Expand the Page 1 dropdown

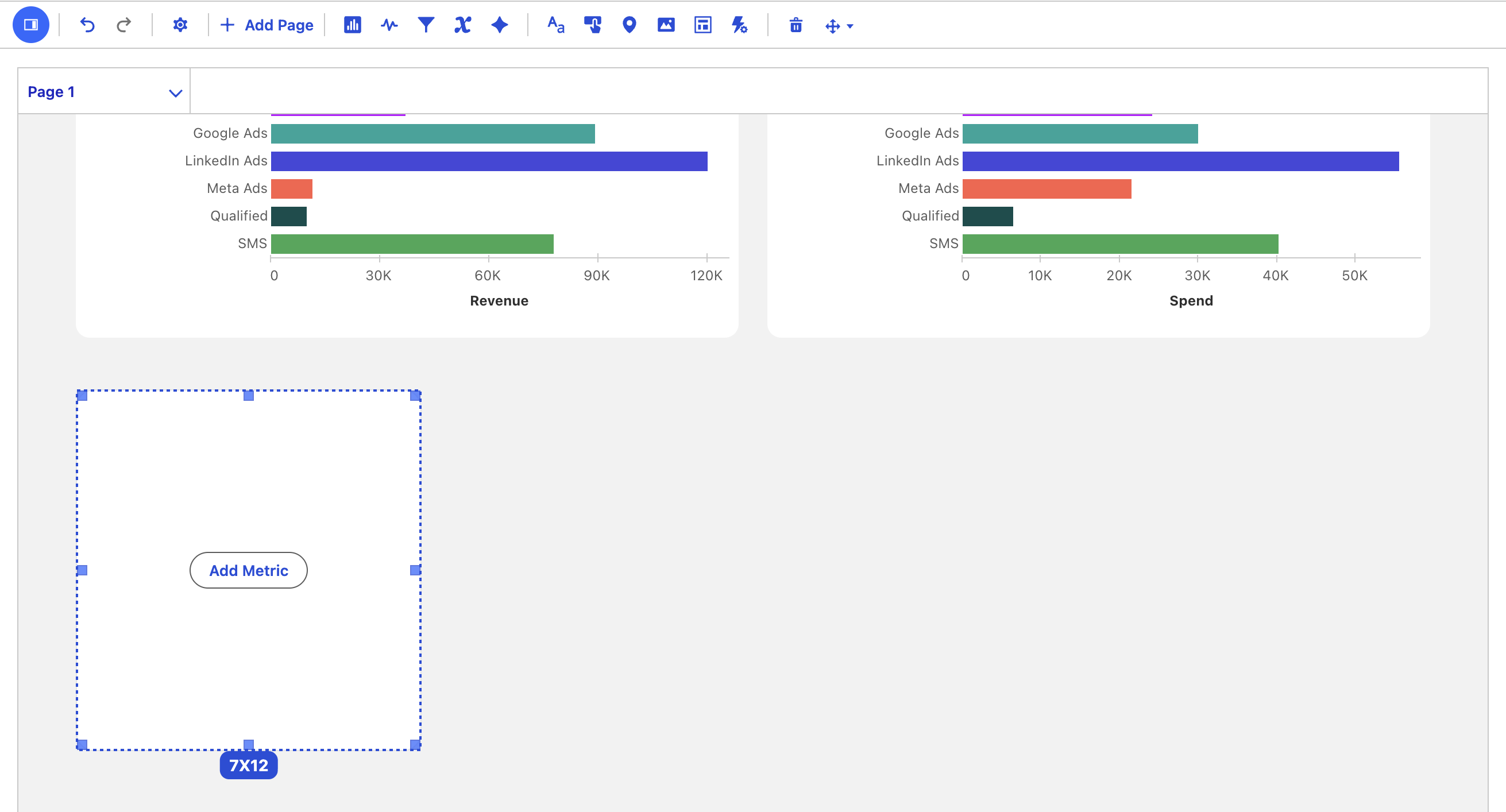coord(175,92)
